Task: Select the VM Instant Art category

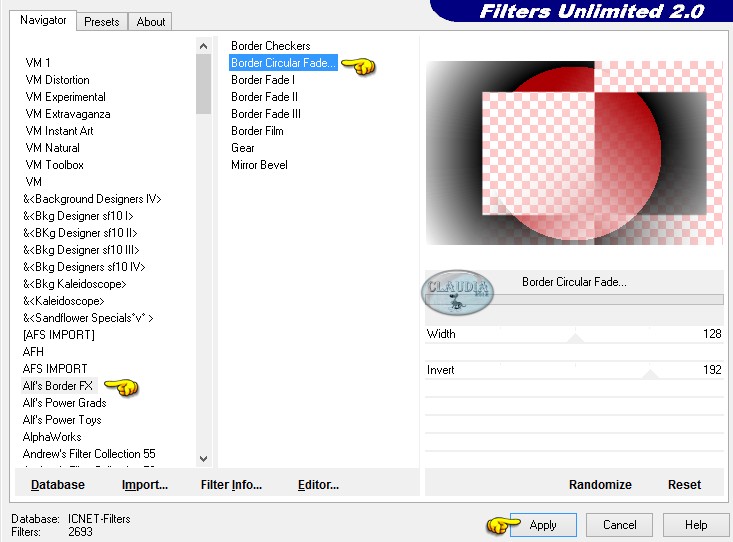Action: click(x=59, y=131)
